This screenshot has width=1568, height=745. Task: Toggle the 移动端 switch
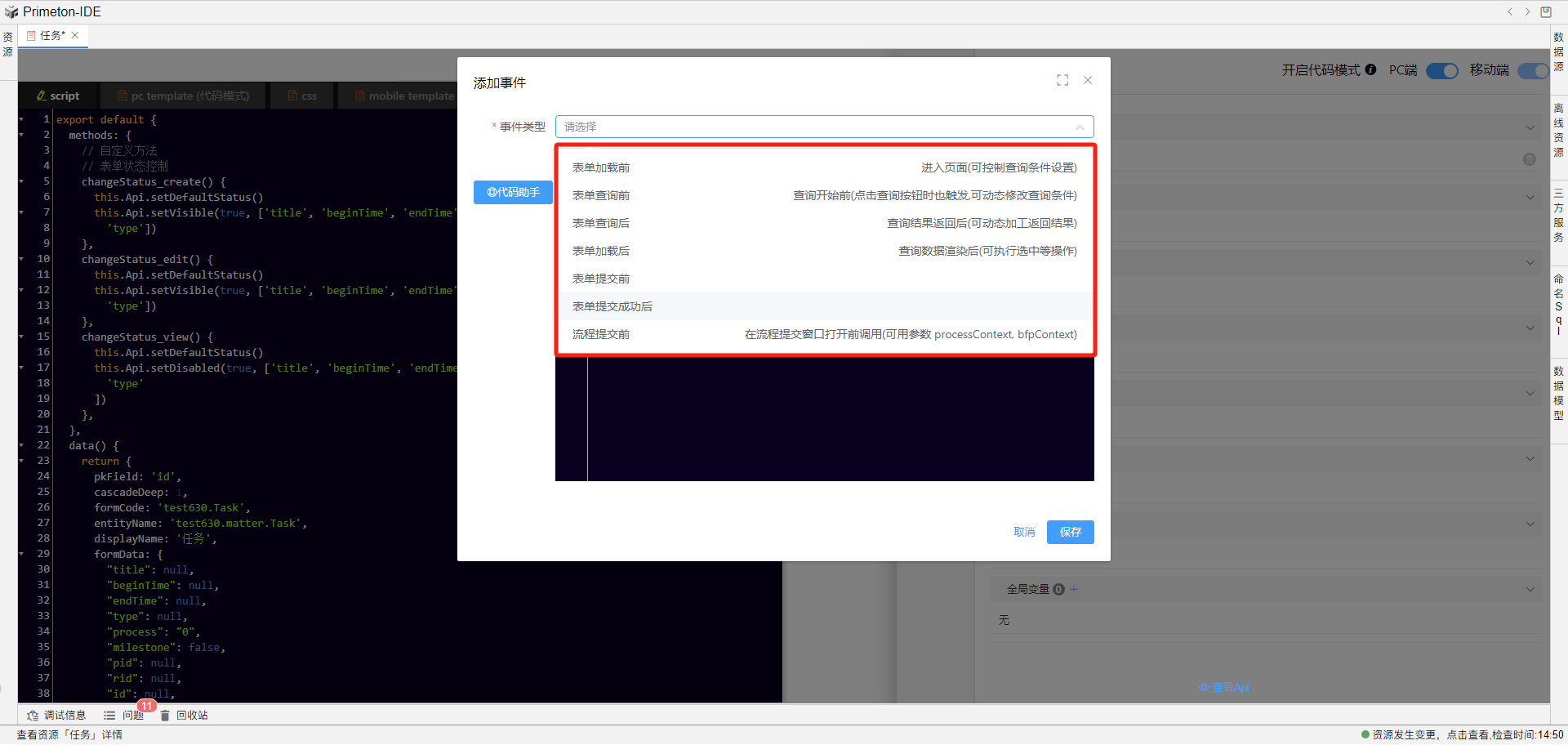[1533, 70]
